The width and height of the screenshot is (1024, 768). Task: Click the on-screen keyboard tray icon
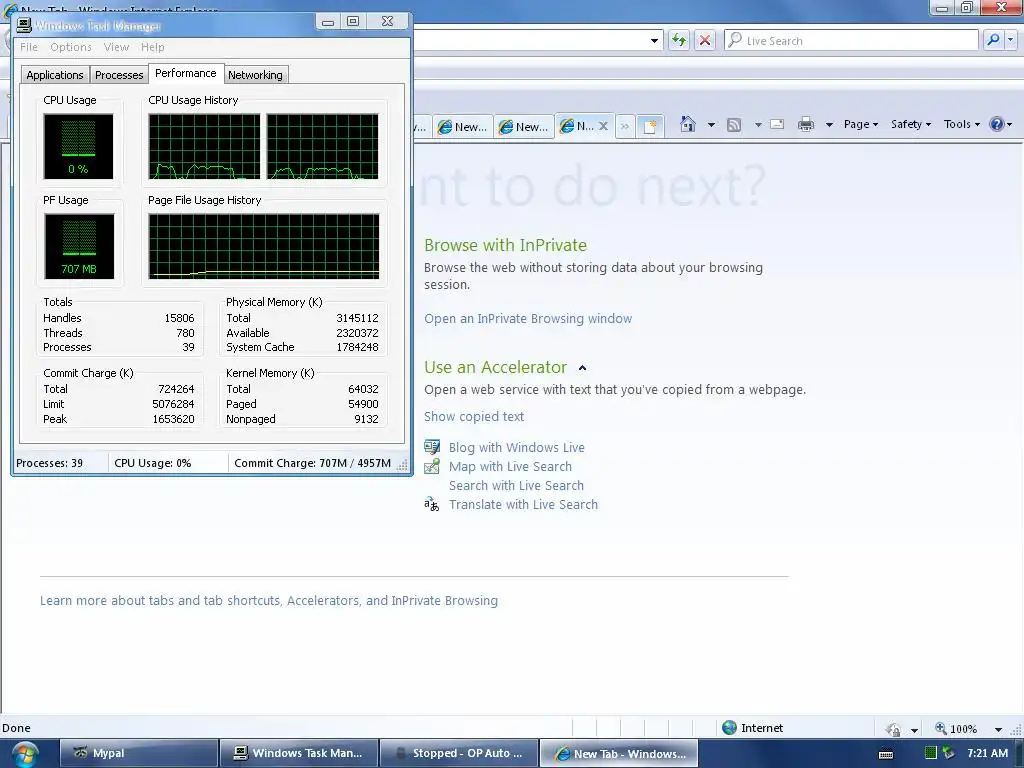[886, 754]
